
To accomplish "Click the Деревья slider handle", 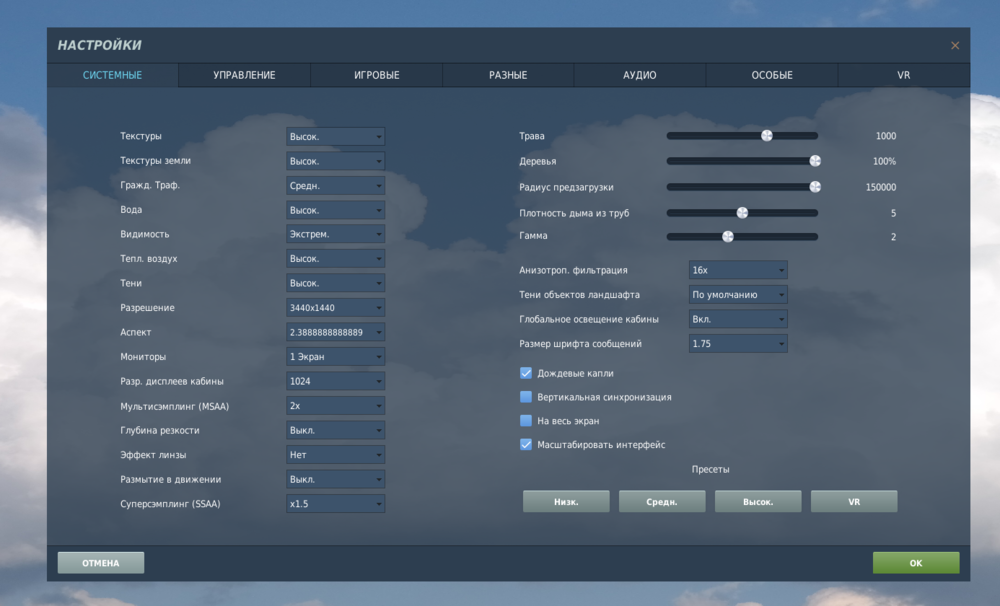I will [x=814, y=161].
